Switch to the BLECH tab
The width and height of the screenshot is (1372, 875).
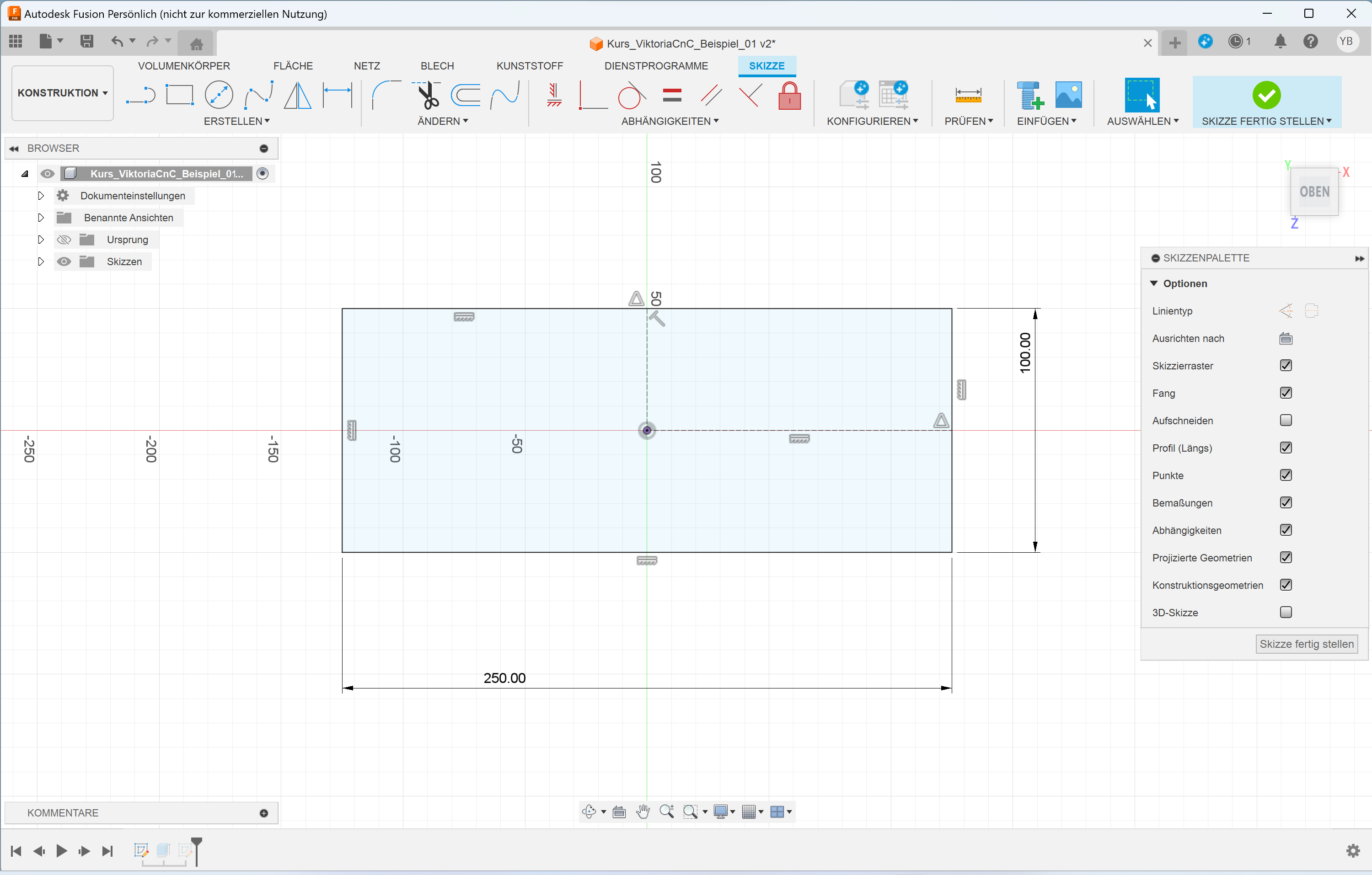pyautogui.click(x=436, y=66)
